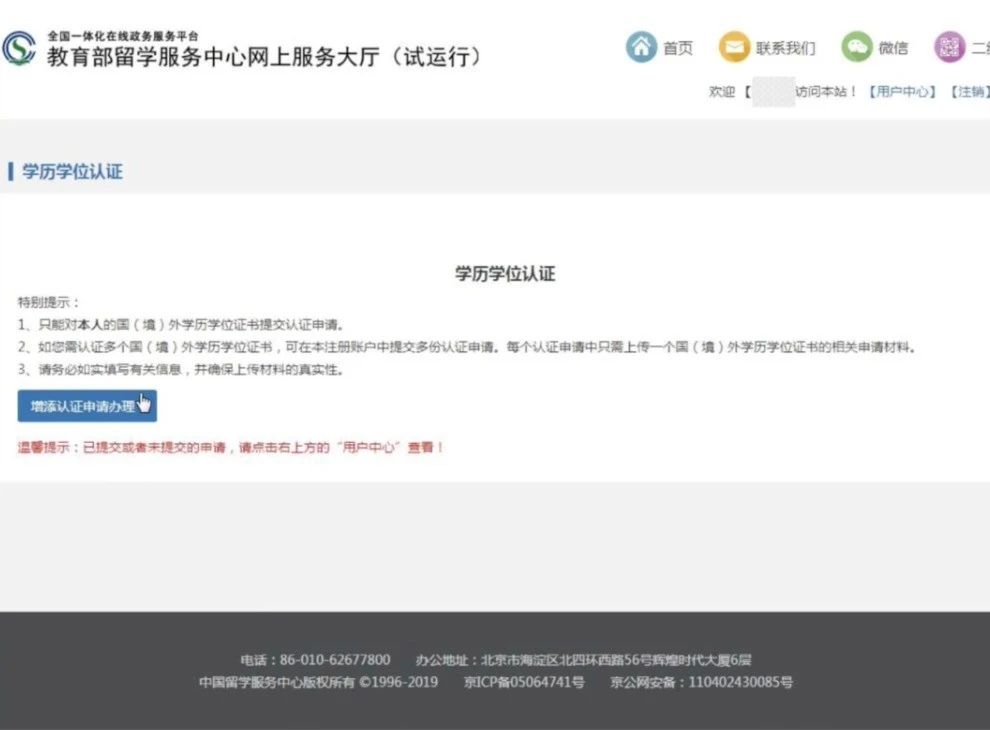Open the 京ICP备05064741号 footer link
The image size is (990, 730).
pyautogui.click(x=524, y=682)
